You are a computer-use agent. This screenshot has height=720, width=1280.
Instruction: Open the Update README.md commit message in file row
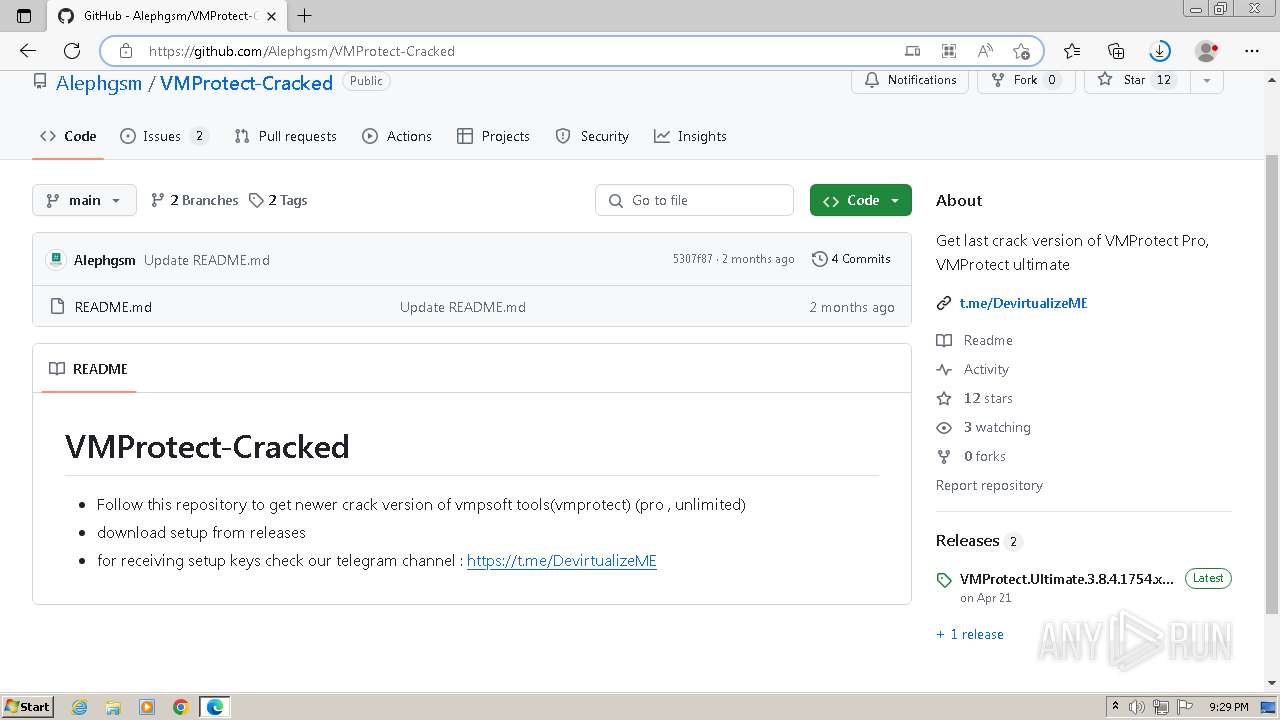(463, 307)
